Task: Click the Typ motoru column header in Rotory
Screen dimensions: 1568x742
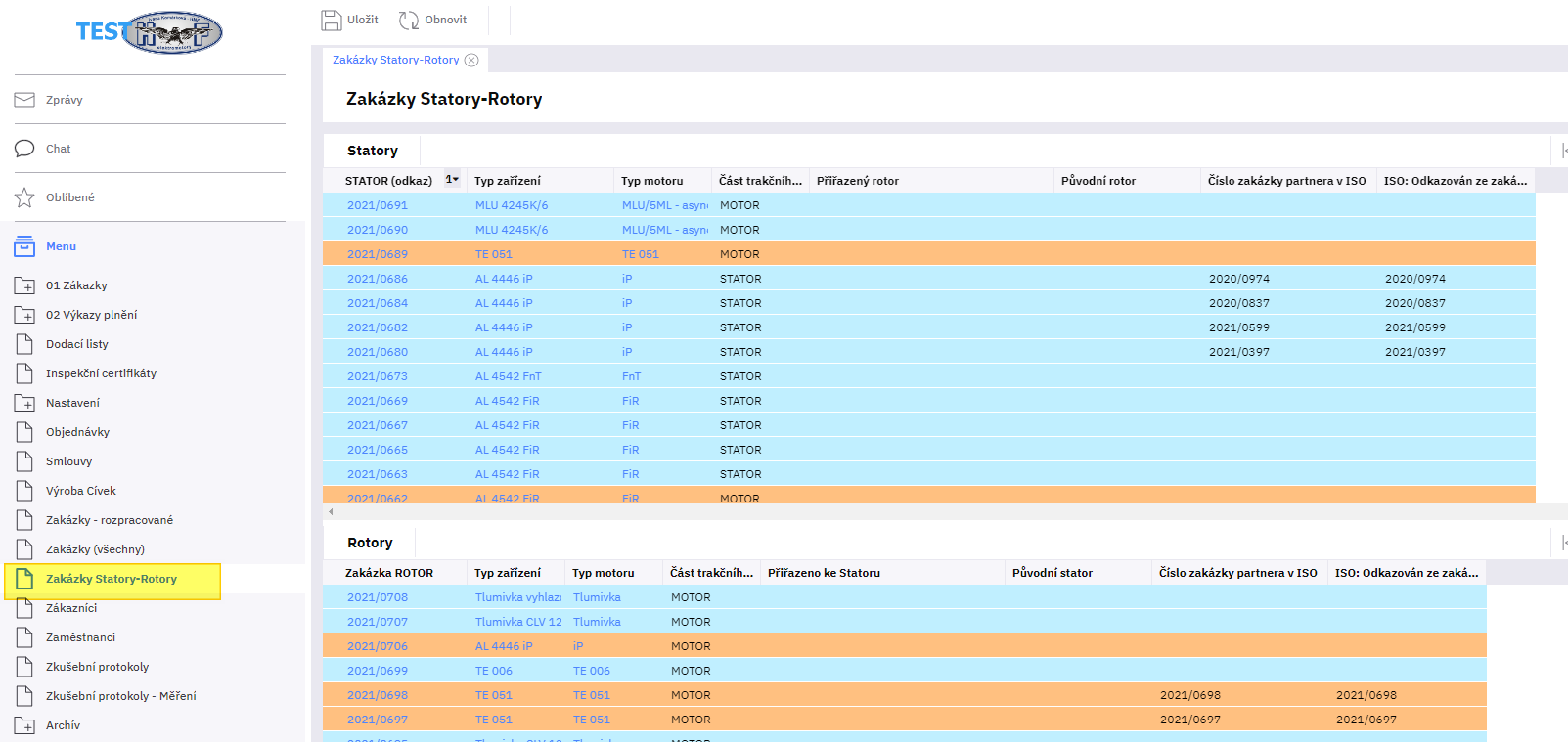Action: [603, 573]
